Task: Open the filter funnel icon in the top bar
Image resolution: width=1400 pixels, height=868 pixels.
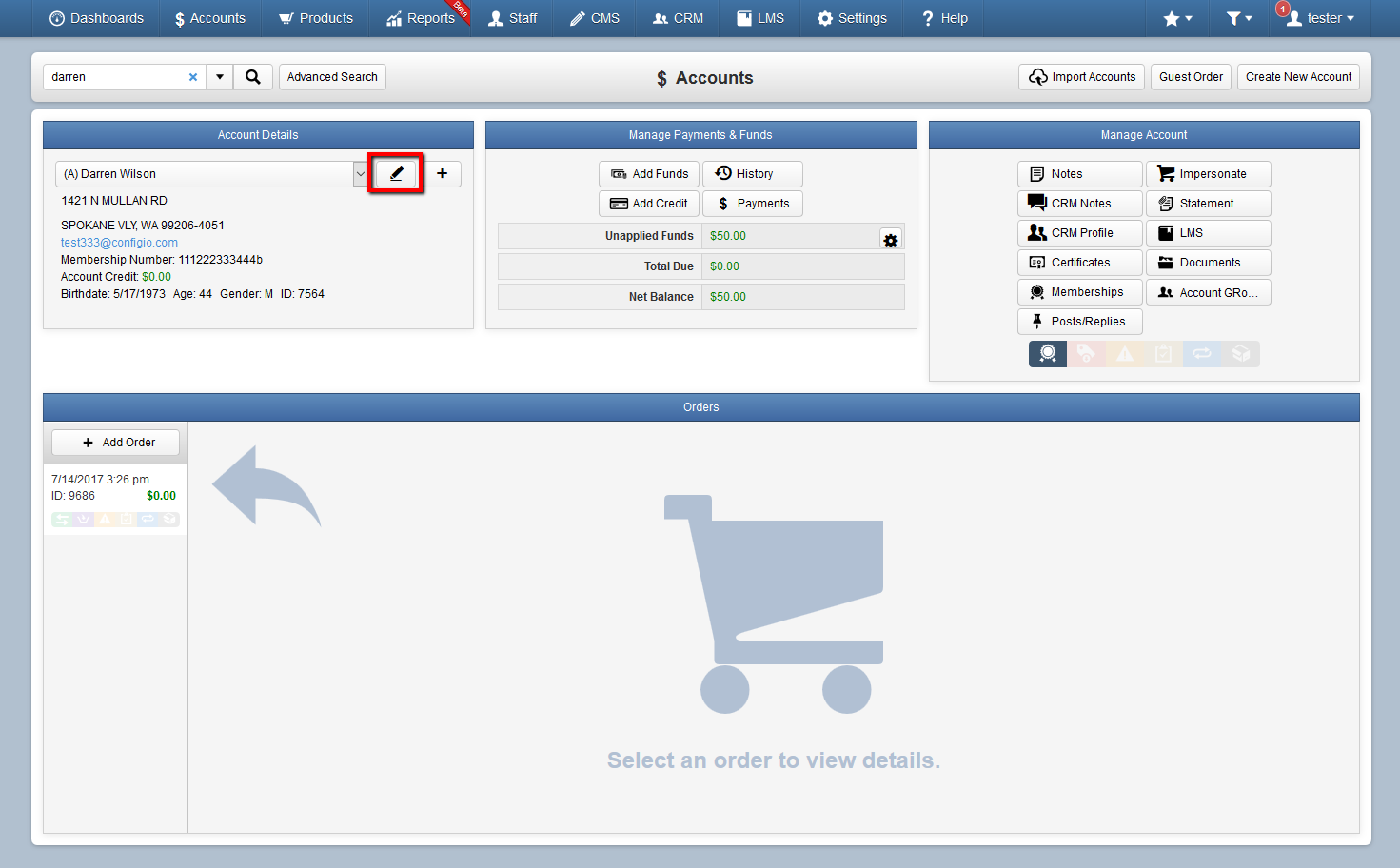Action: tap(1238, 18)
